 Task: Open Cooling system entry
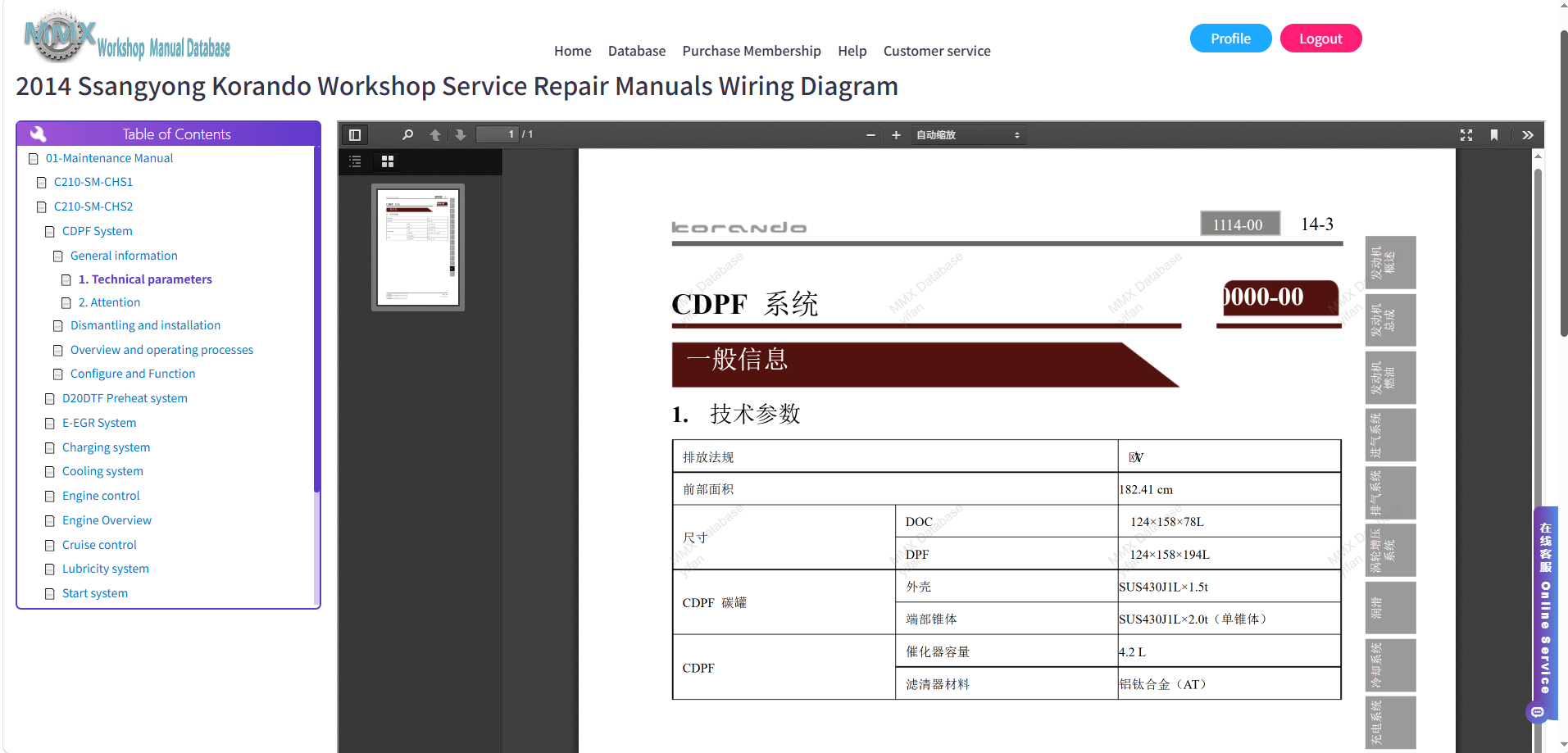pos(102,471)
